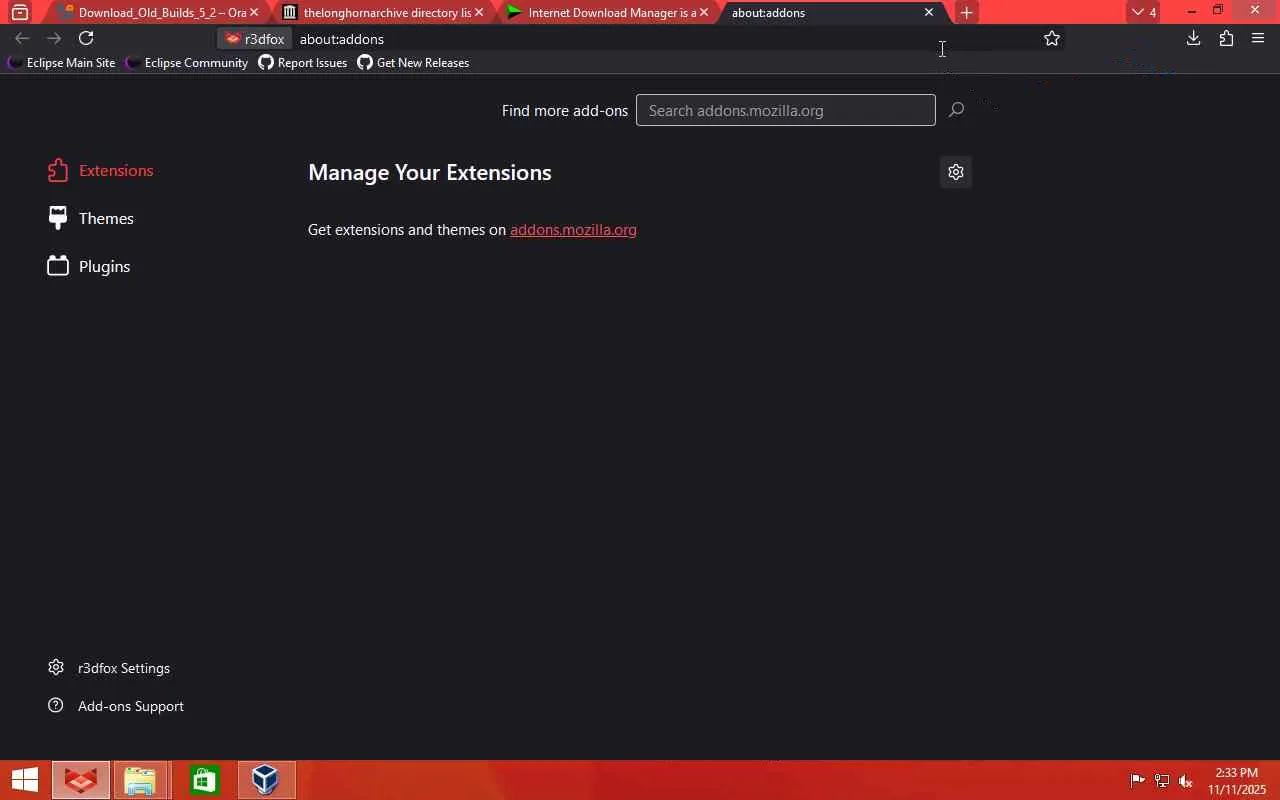Go back using the back arrow
Screen dimensions: 1280x800
[x=22, y=38]
